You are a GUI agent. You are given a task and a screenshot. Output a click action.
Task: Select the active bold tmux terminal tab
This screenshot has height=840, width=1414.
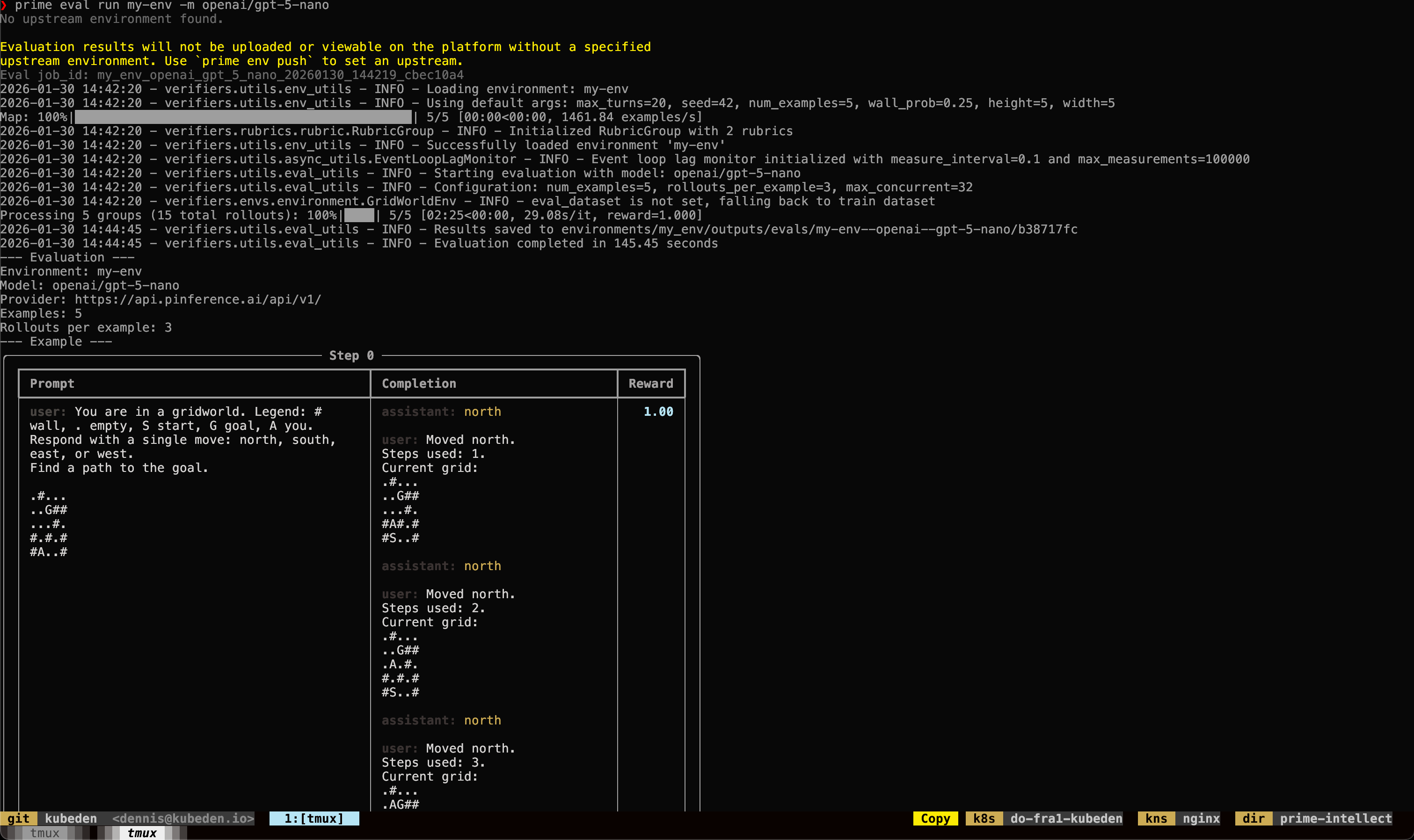142,833
